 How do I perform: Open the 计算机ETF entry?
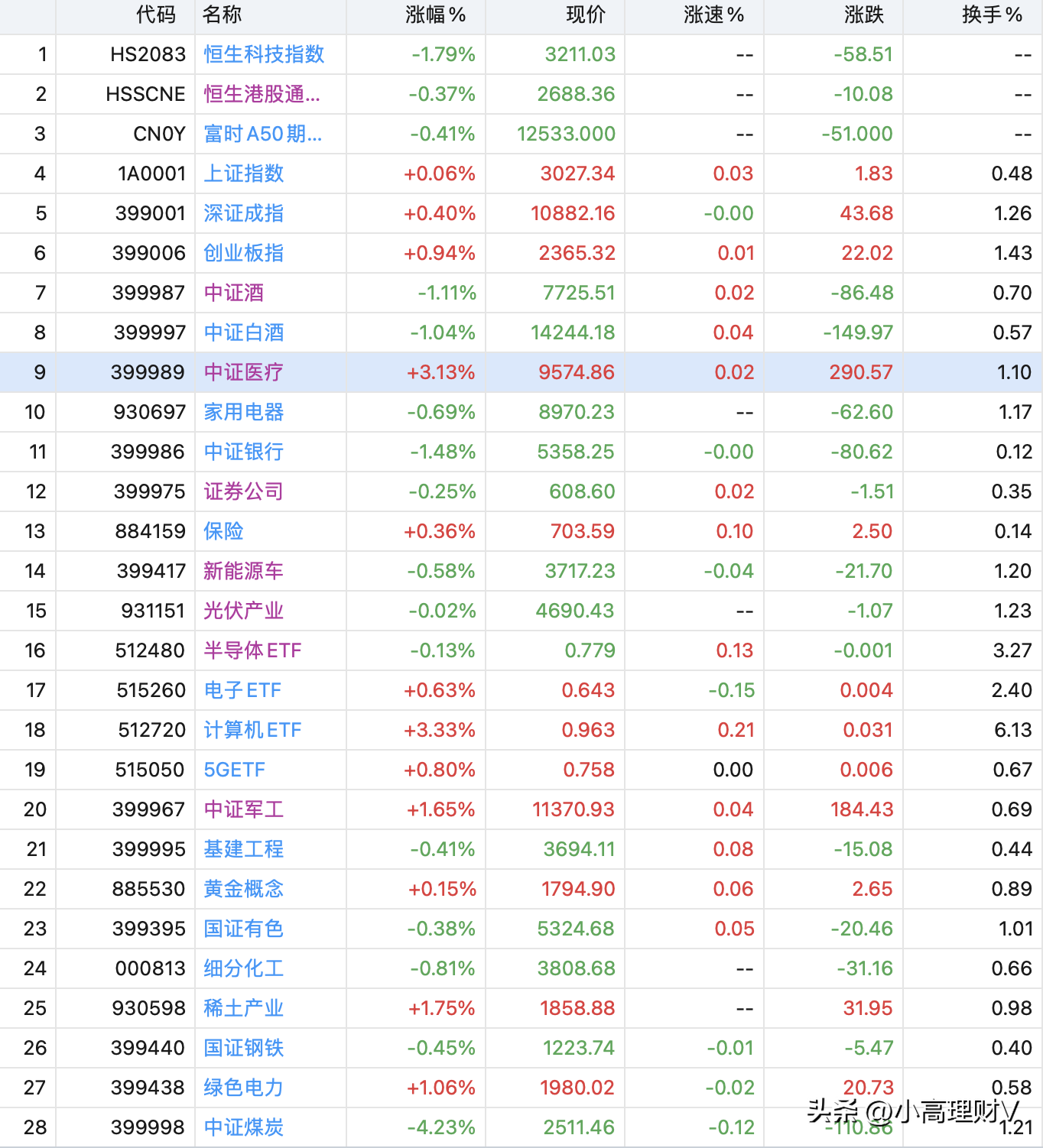click(x=252, y=730)
